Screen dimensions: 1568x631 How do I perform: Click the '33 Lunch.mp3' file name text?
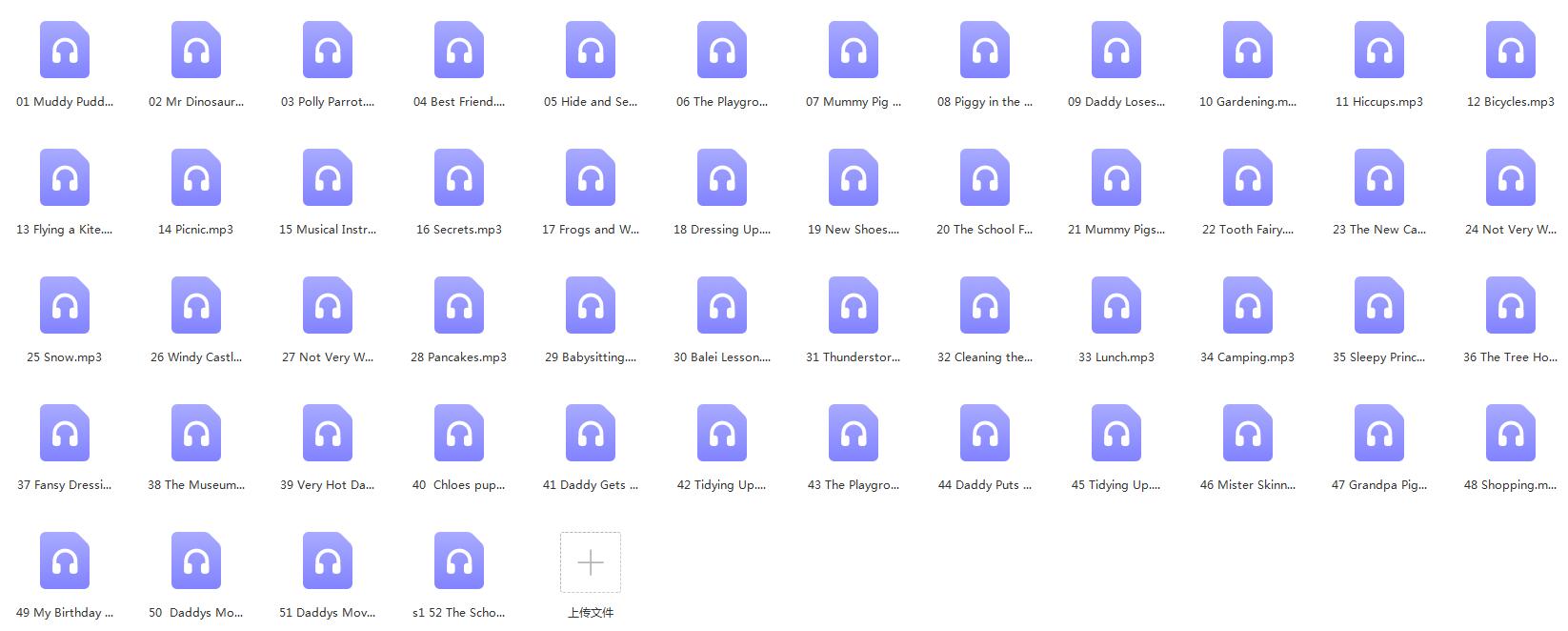[x=1116, y=357]
